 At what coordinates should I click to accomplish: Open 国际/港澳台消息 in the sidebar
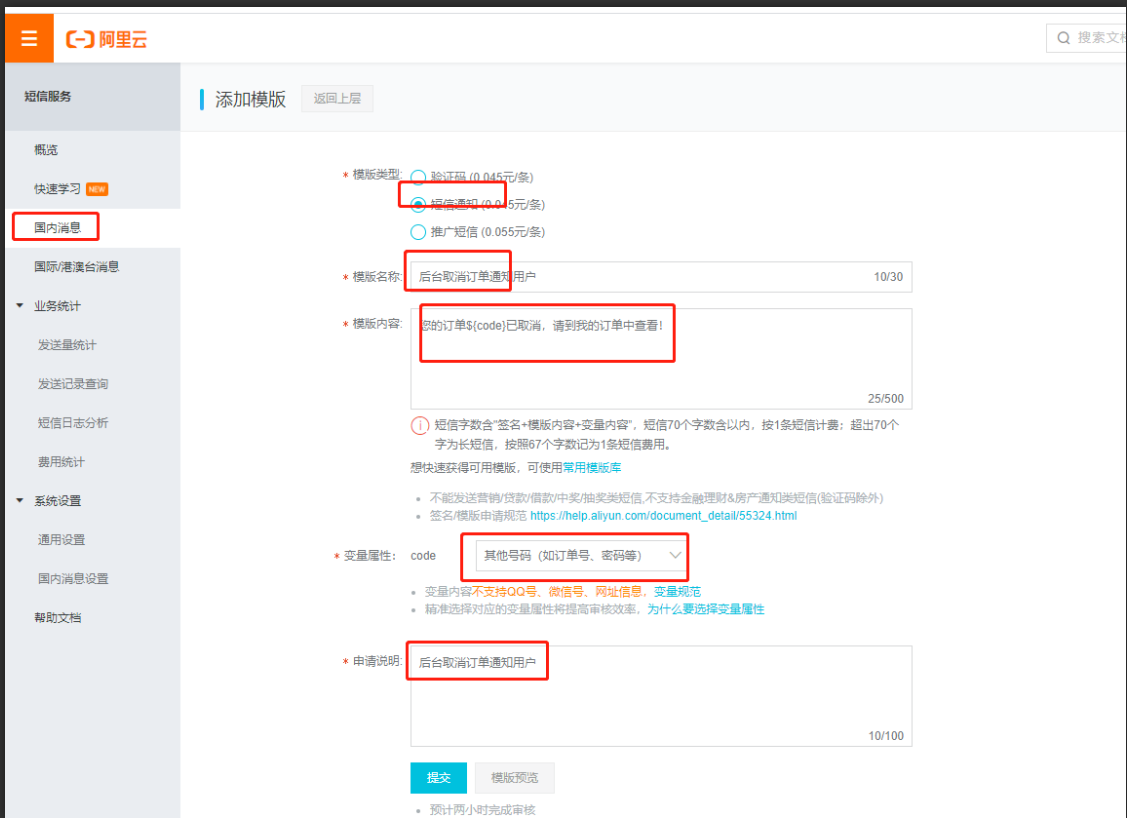[x=76, y=267]
